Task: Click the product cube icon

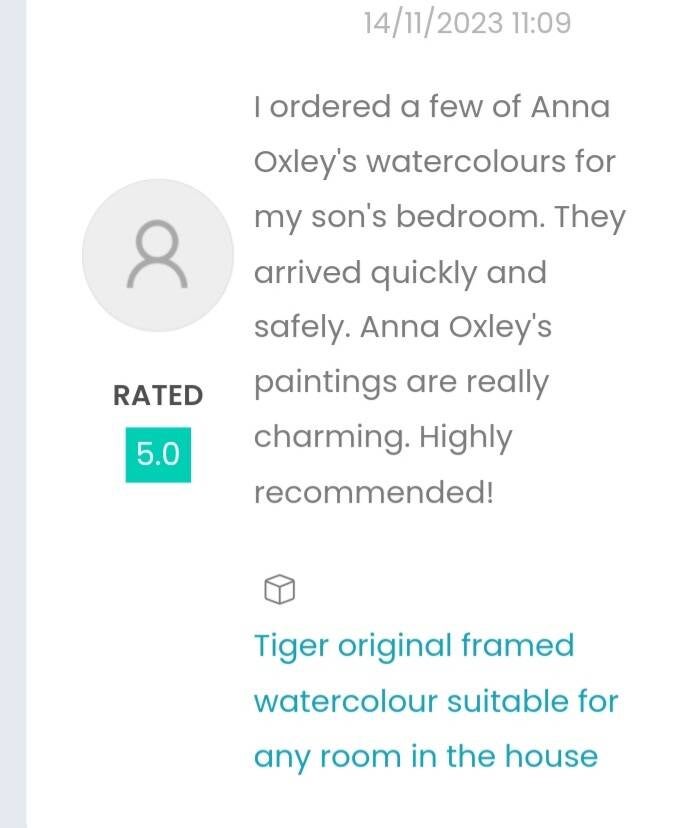Action: (279, 590)
